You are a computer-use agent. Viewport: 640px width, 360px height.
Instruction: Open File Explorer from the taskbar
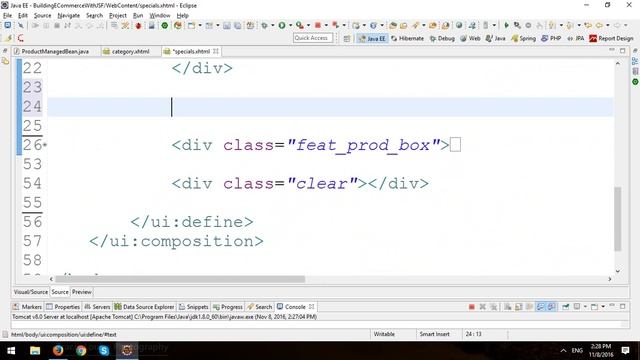(x=35, y=350)
